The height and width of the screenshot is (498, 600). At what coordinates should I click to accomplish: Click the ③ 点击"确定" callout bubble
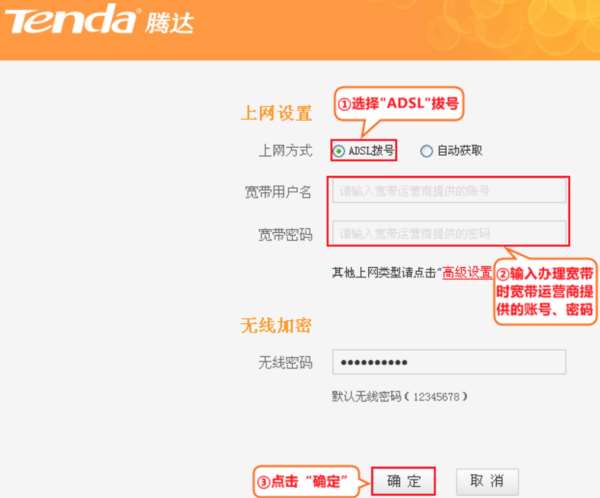tap(307, 482)
